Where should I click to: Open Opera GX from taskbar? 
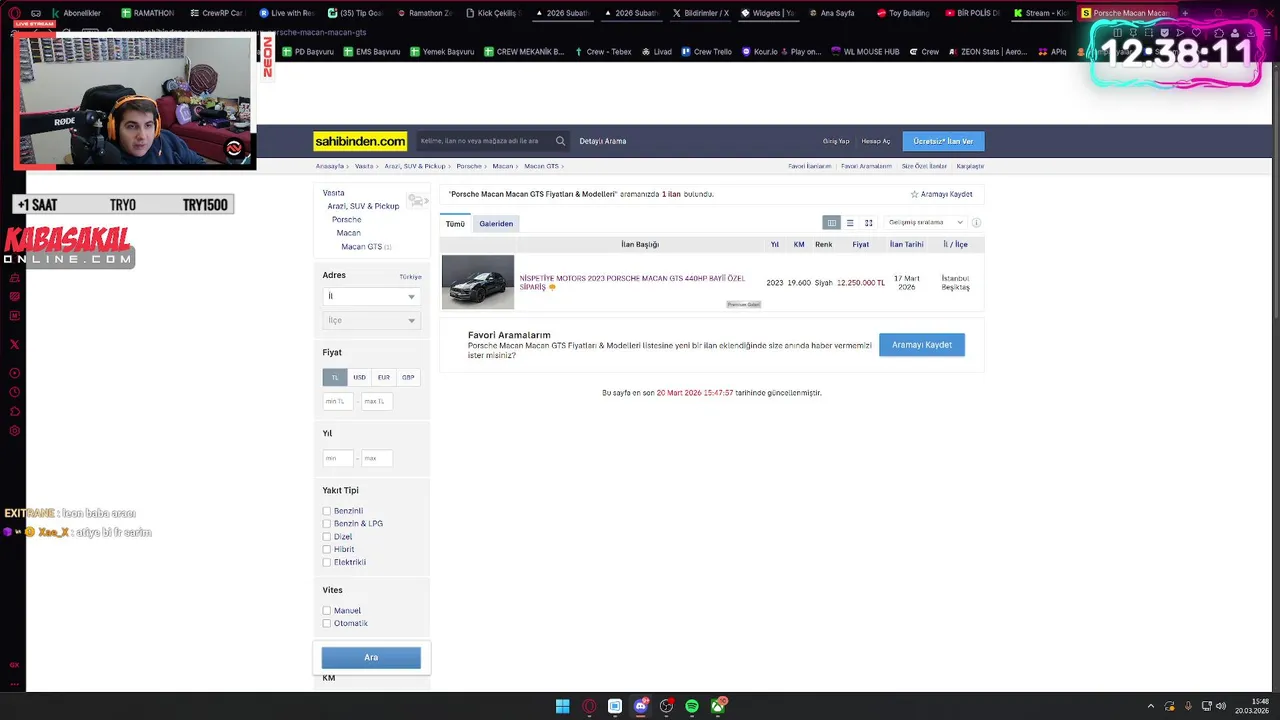pyautogui.click(x=589, y=706)
